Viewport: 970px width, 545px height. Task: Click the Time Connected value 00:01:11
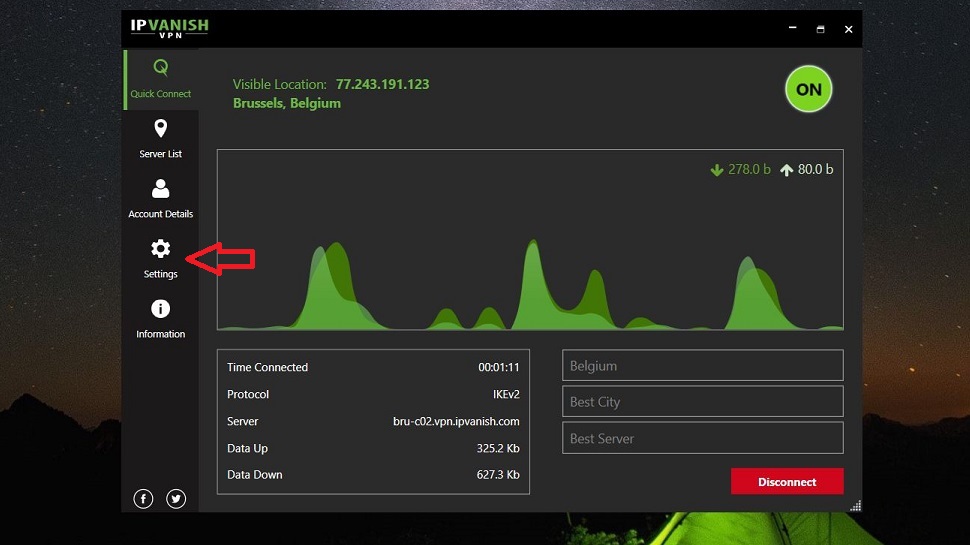point(498,367)
